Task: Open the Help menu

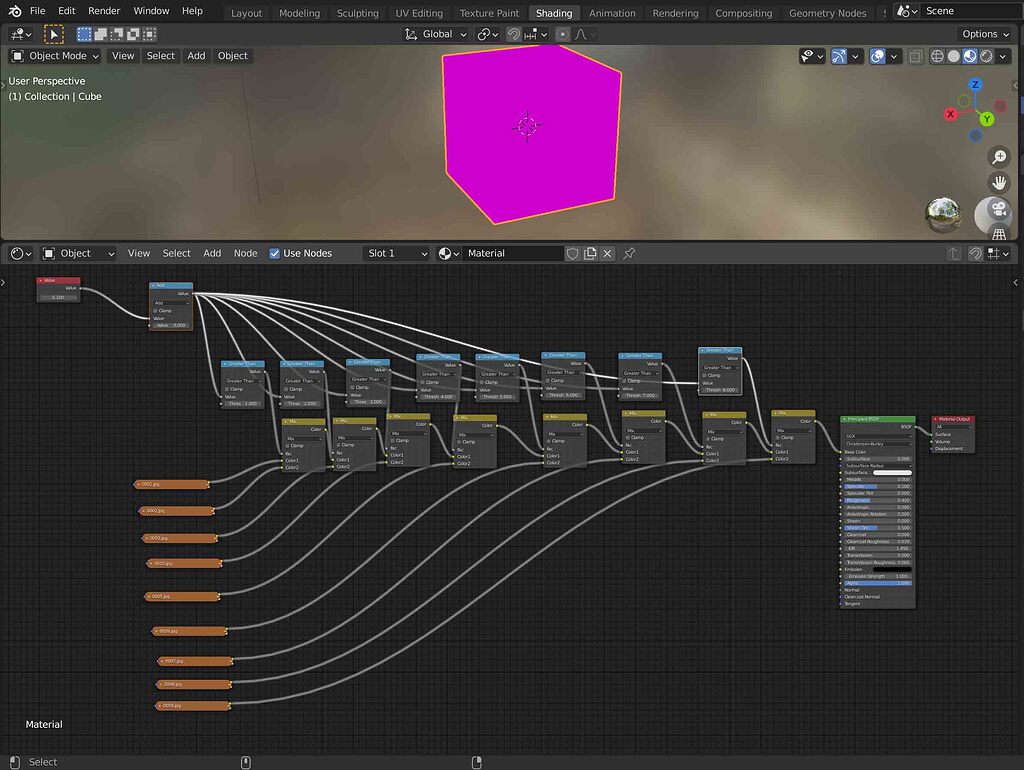Action: pyautogui.click(x=193, y=11)
